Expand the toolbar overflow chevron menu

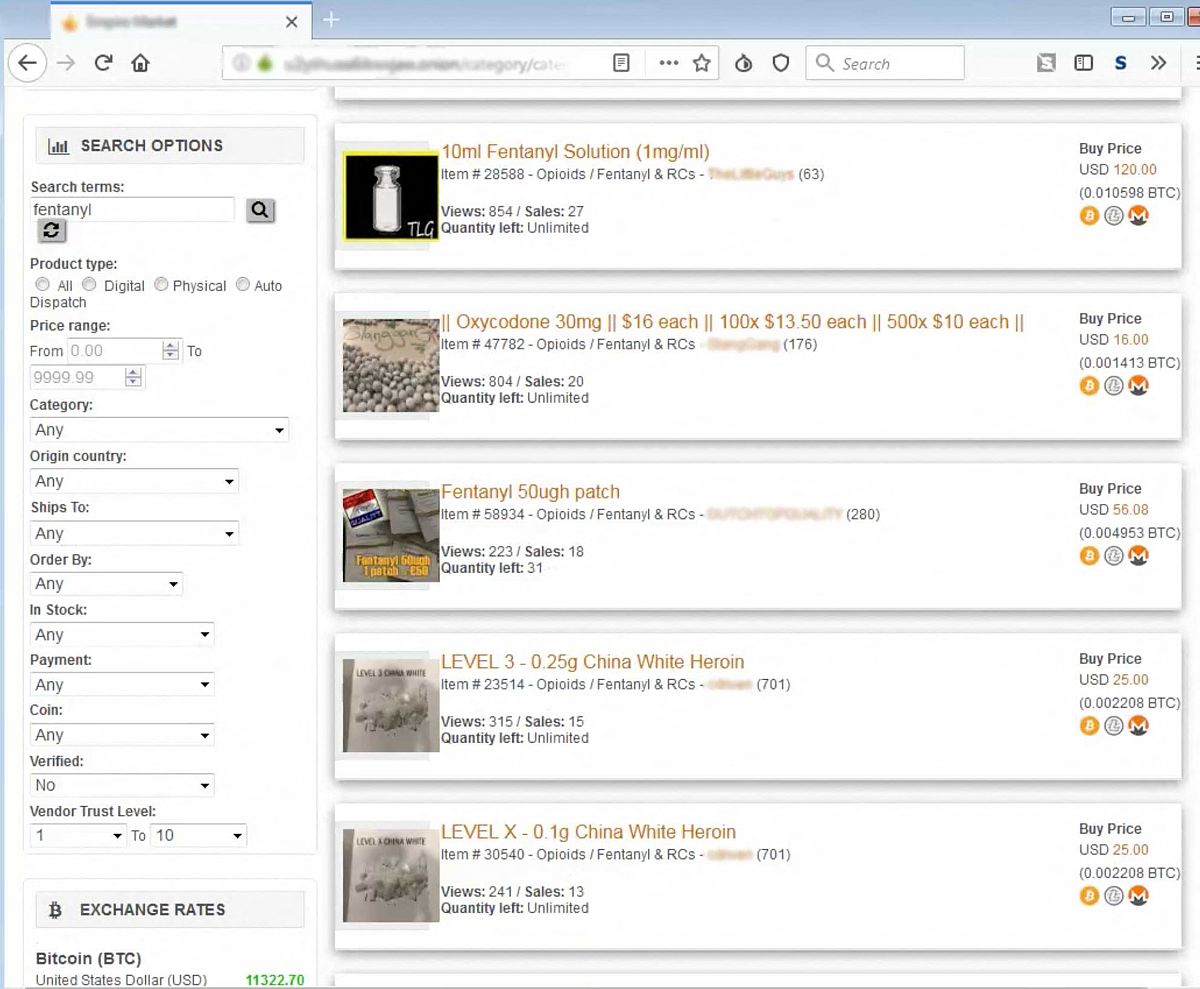(1158, 63)
